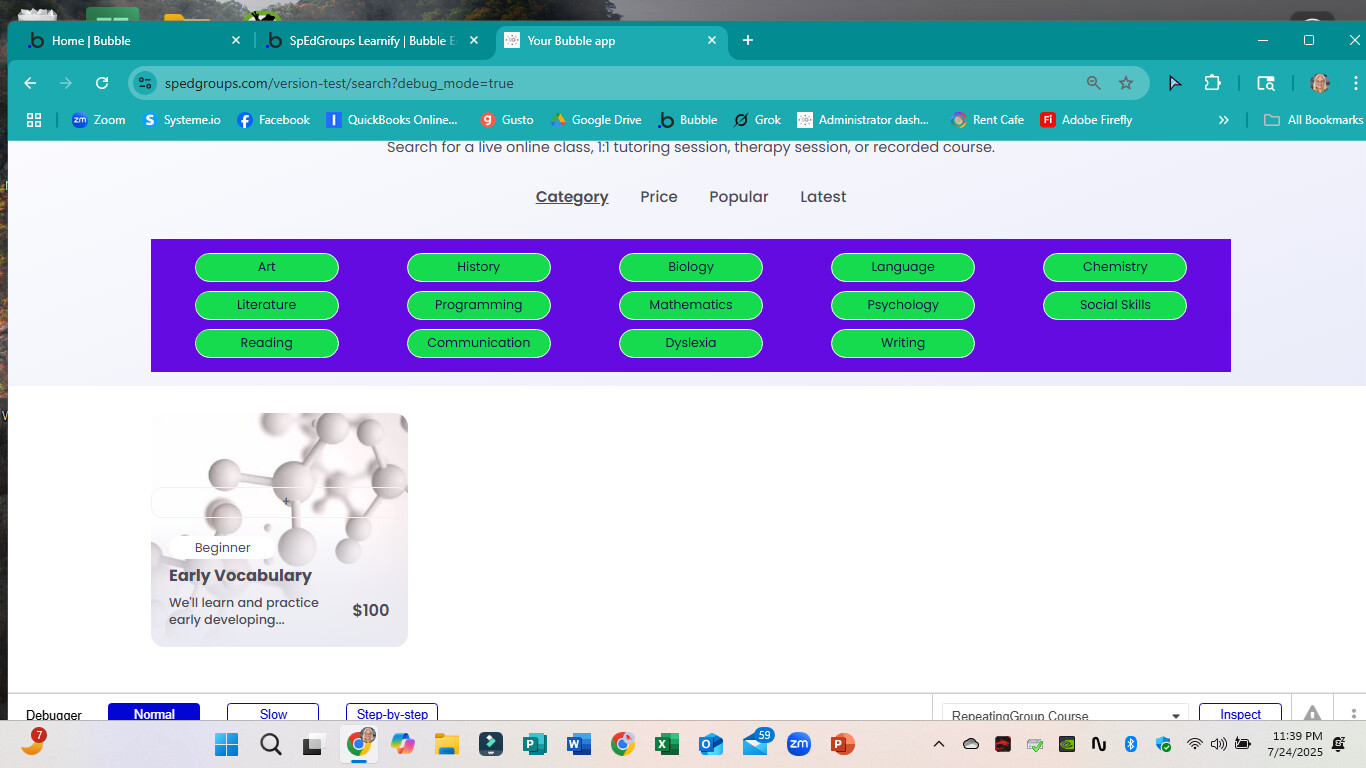Open the Adobe Firefly bookmark

[1087, 120]
